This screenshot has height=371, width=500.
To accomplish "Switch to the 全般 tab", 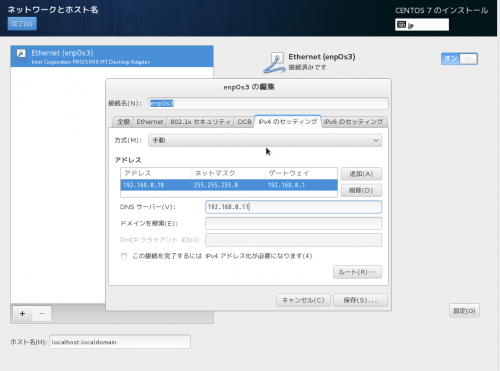I will pos(123,122).
